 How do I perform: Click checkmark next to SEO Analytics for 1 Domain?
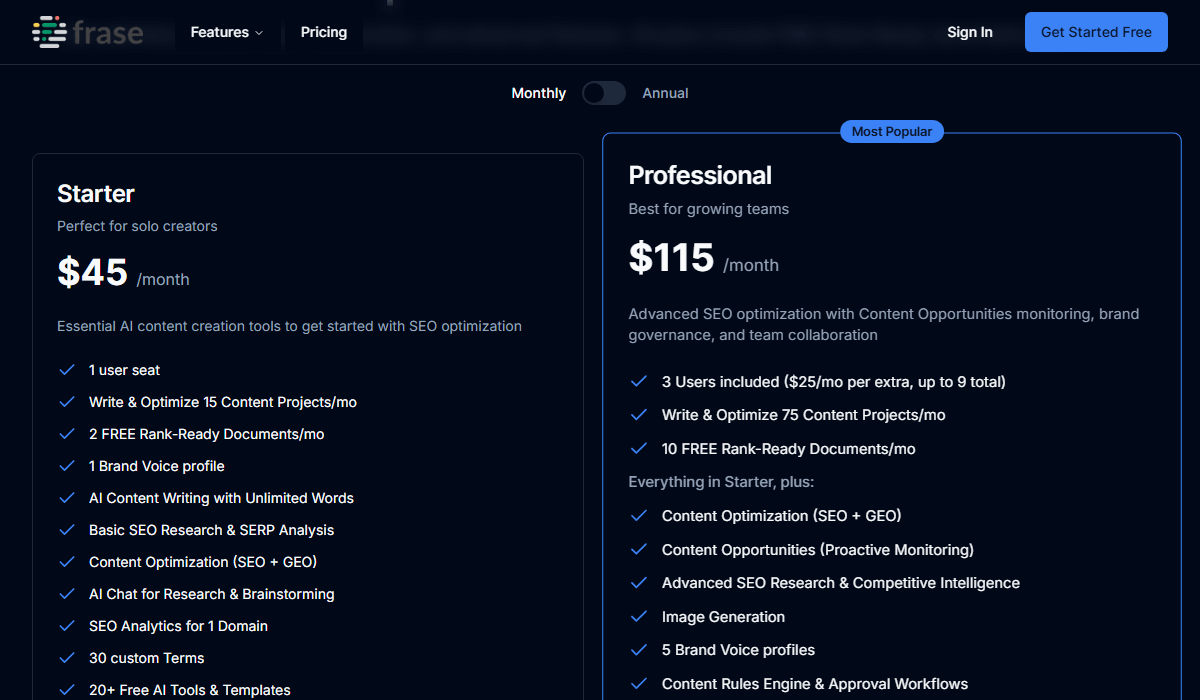67,626
